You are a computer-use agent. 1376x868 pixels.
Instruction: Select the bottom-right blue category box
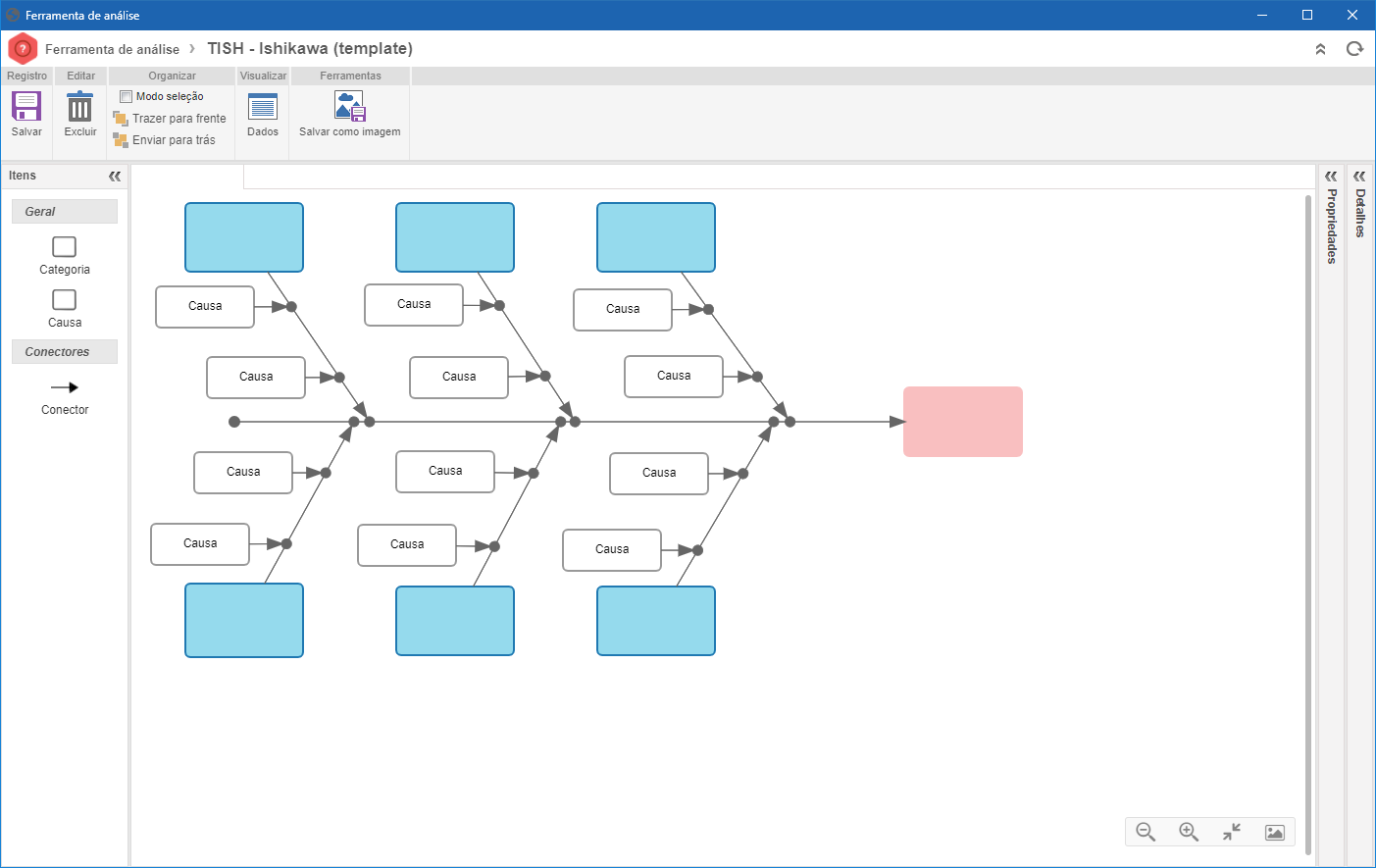tap(656, 621)
